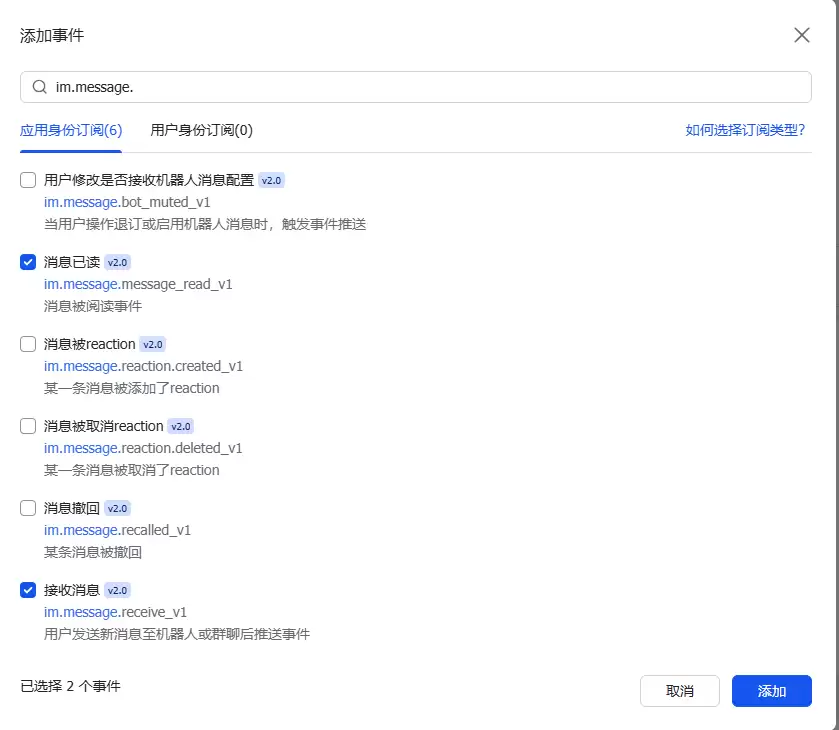Enable the 用户修改是否接收机器人消息配置 checkbox

[28, 180]
